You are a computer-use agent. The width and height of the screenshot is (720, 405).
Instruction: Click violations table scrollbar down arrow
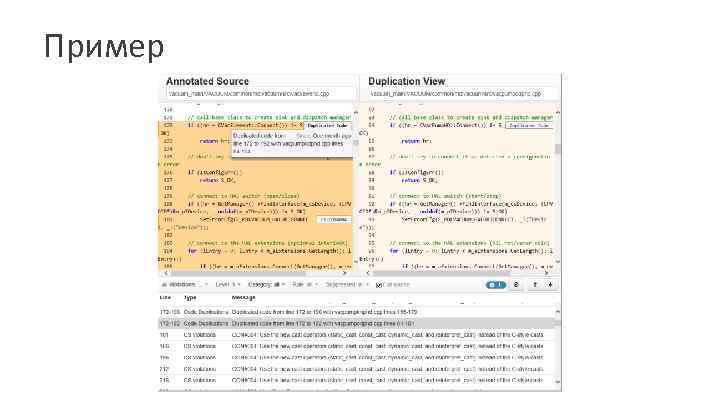(x=558, y=382)
